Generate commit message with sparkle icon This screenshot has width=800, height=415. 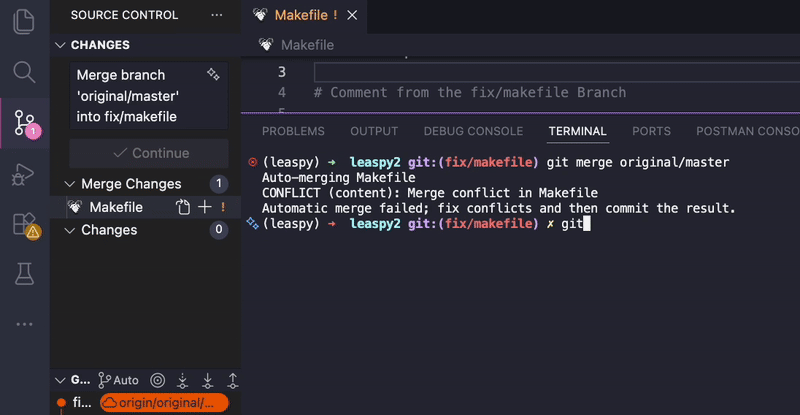click(x=212, y=75)
